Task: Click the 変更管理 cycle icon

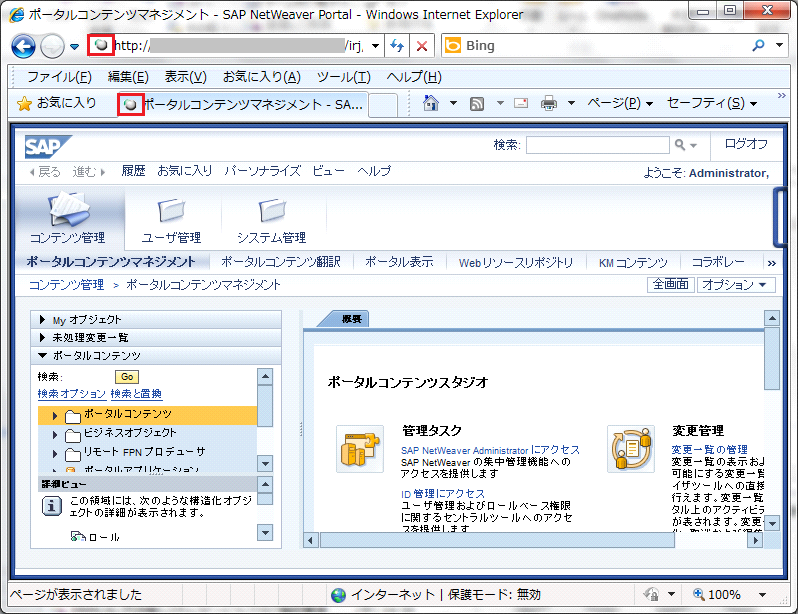Action: pyautogui.click(x=631, y=449)
